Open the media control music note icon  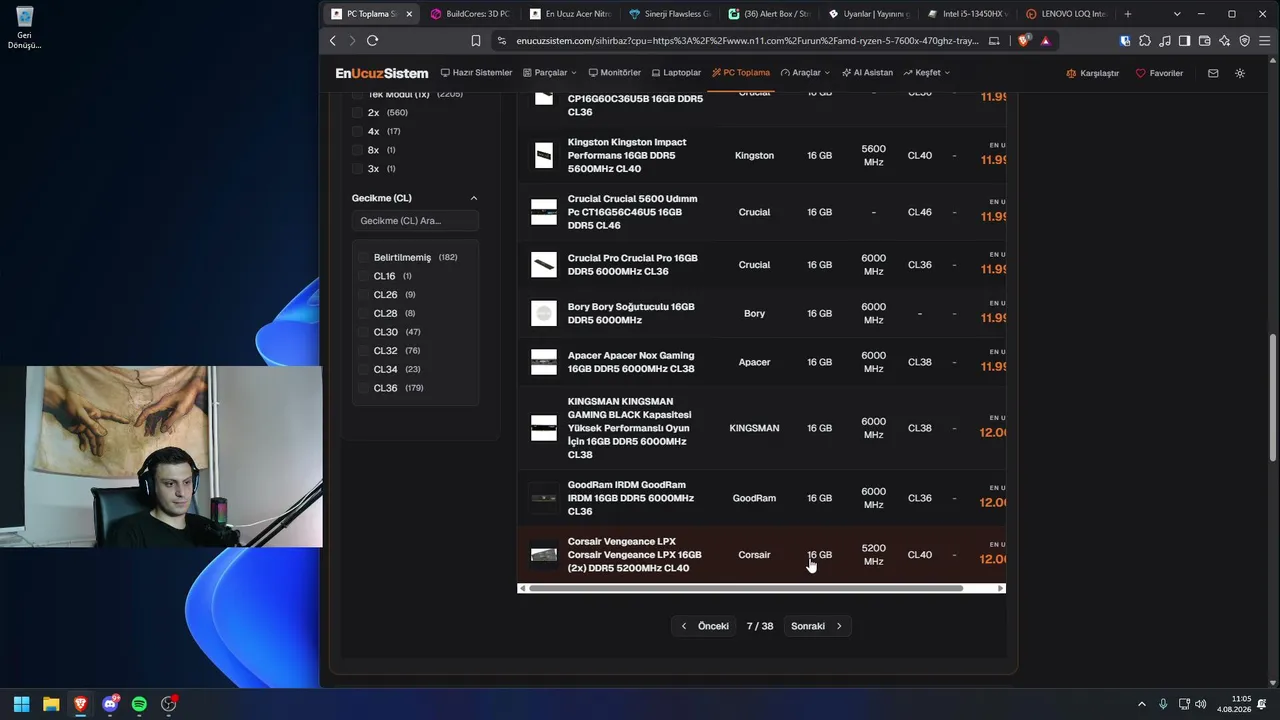pyautogui.click(x=1164, y=41)
